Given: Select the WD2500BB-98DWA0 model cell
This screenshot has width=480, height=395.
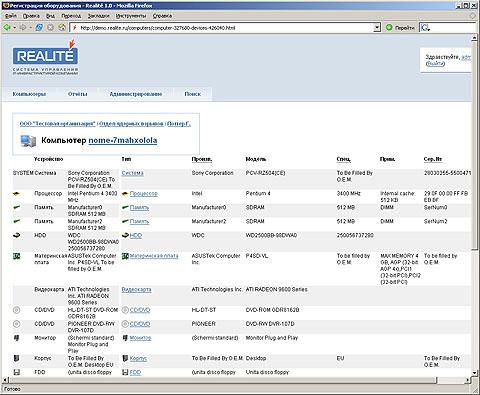Looking at the screenshot, I should coord(271,236).
